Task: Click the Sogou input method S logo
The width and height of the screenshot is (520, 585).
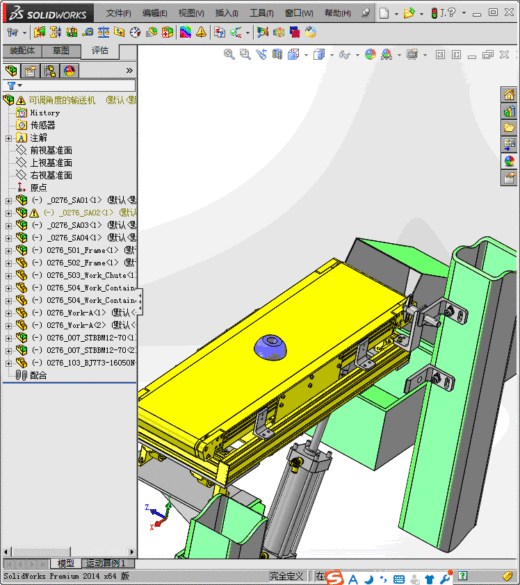Action: [335, 578]
